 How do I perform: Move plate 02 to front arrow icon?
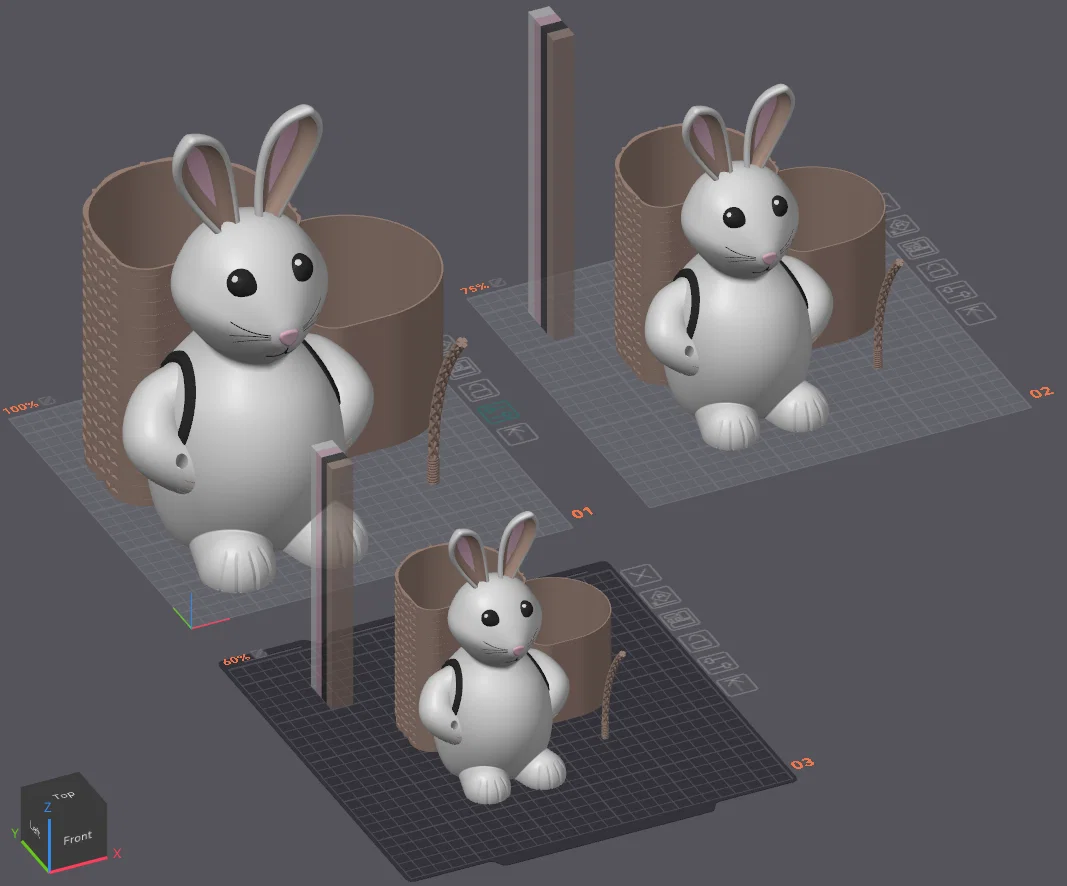click(976, 313)
